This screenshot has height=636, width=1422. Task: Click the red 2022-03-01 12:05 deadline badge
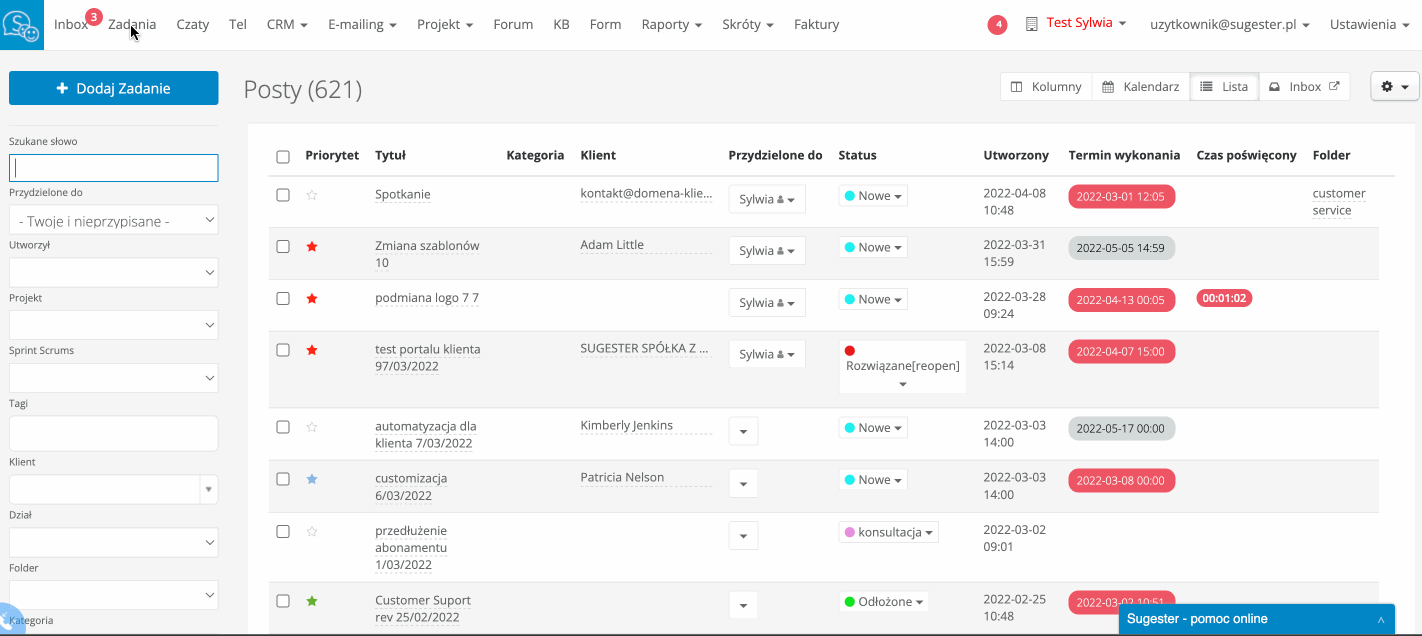click(x=1121, y=196)
